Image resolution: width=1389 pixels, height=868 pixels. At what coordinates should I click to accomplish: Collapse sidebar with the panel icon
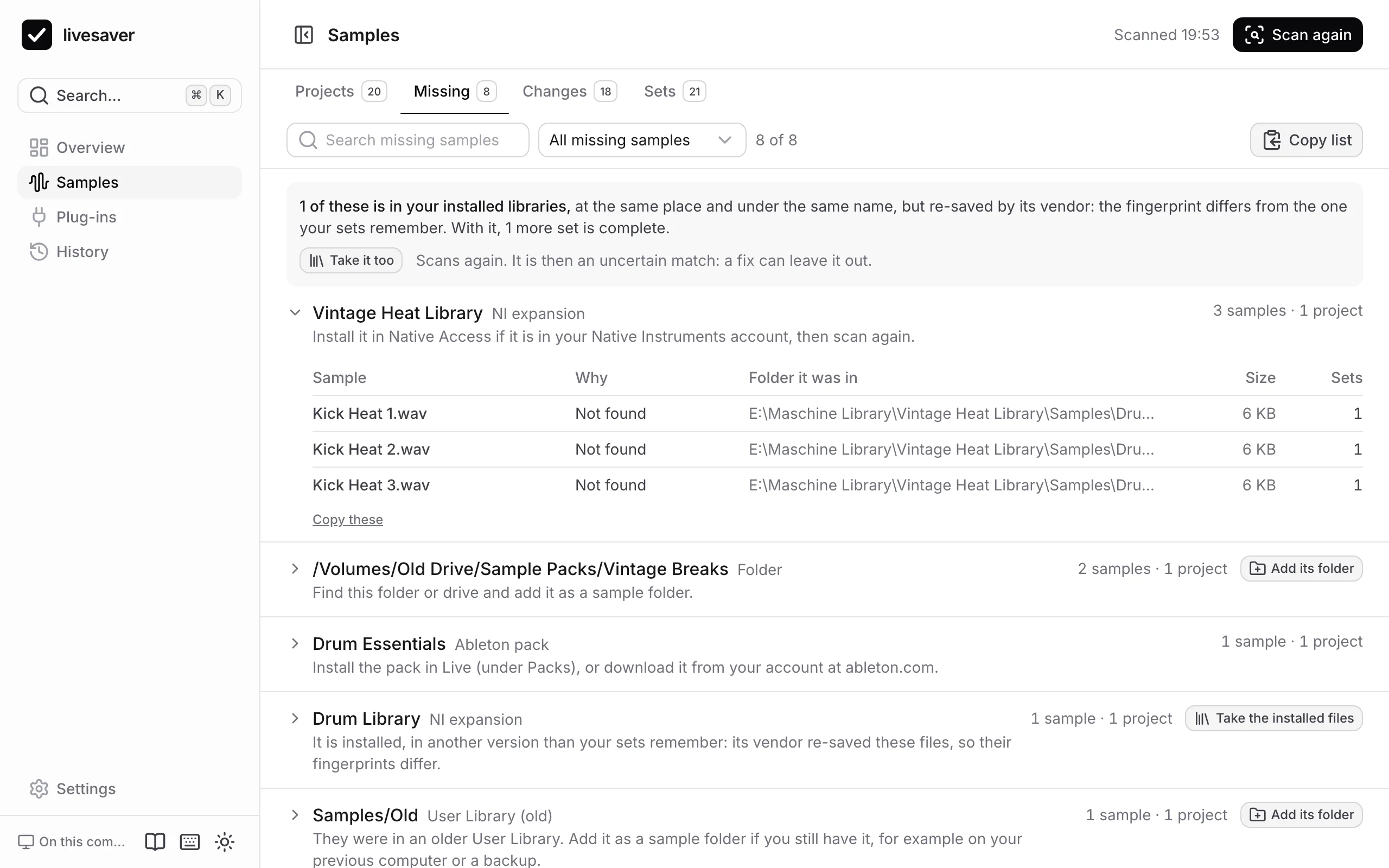(x=304, y=35)
